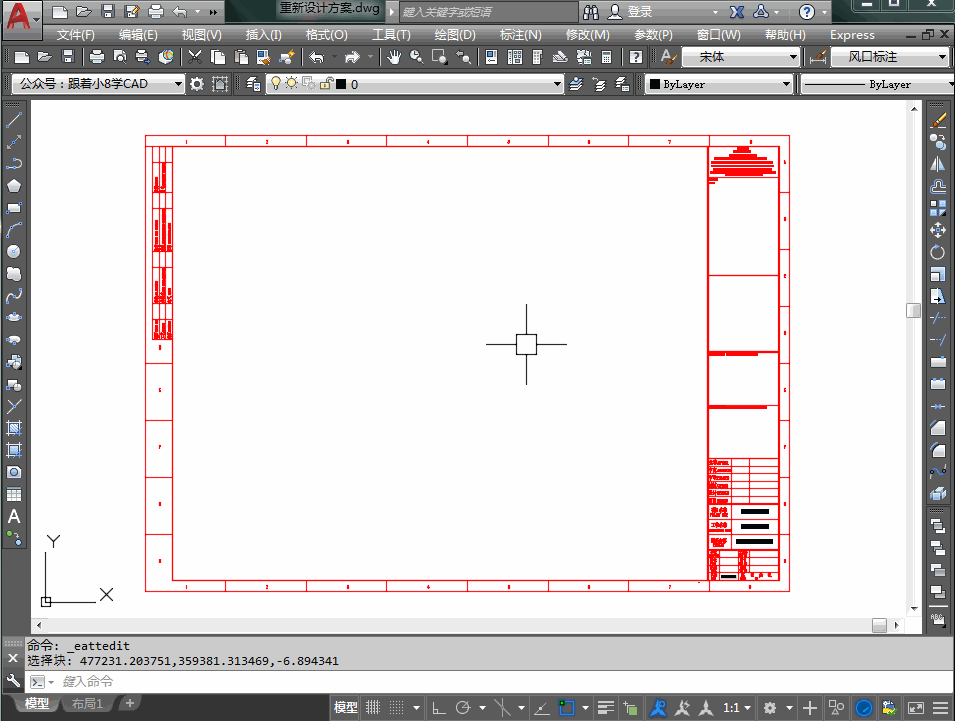This screenshot has width=955, height=721.
Task: Click the Undo arrow icon
Action: click(x=316, y=57)
